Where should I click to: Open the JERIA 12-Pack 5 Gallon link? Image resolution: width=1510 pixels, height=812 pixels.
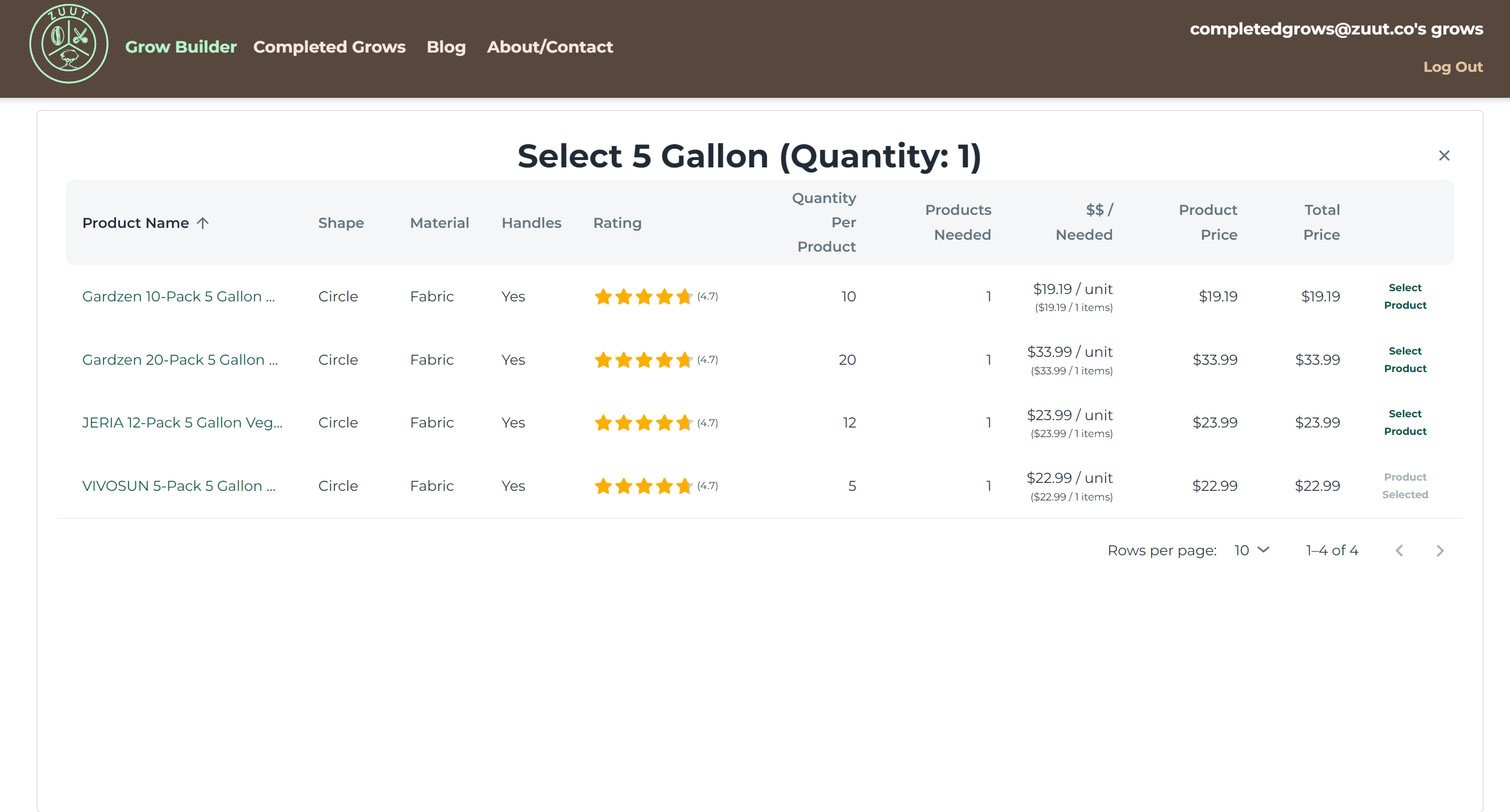point(182,422)
